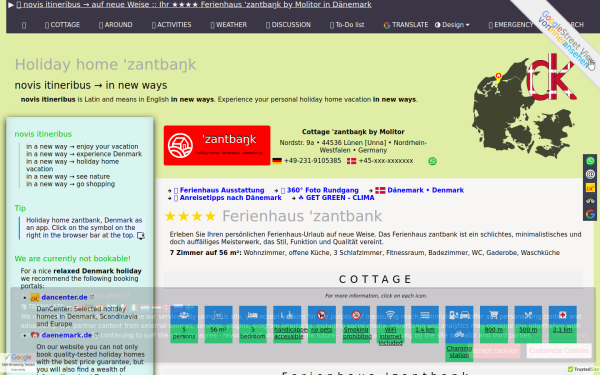Click the red 'zantbank cottage logo
Image resolution: width=600 pixels, height=375 pixels.
coord(217,145)
